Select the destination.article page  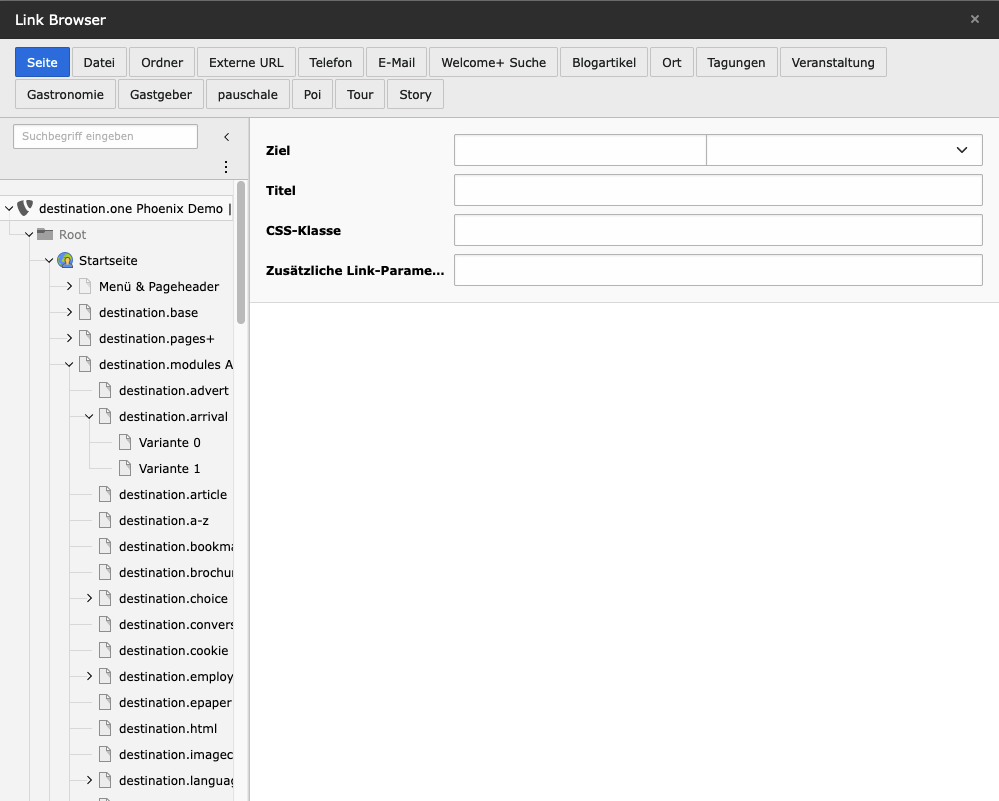pyautogui.click(x=173, y=494)
